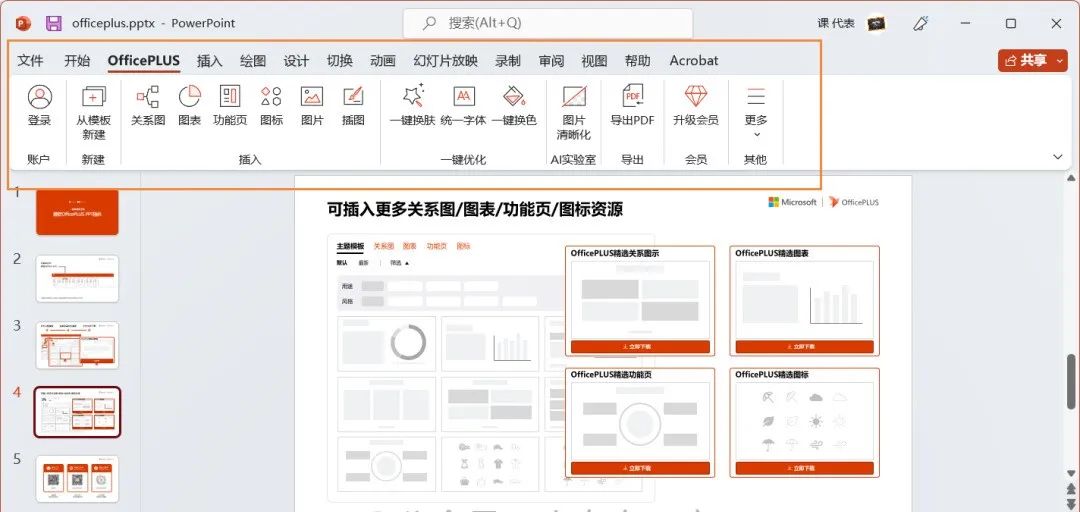Apply 统一字体 unify fonts tool
The image size is (1080, 512).
tap(463, 106)
